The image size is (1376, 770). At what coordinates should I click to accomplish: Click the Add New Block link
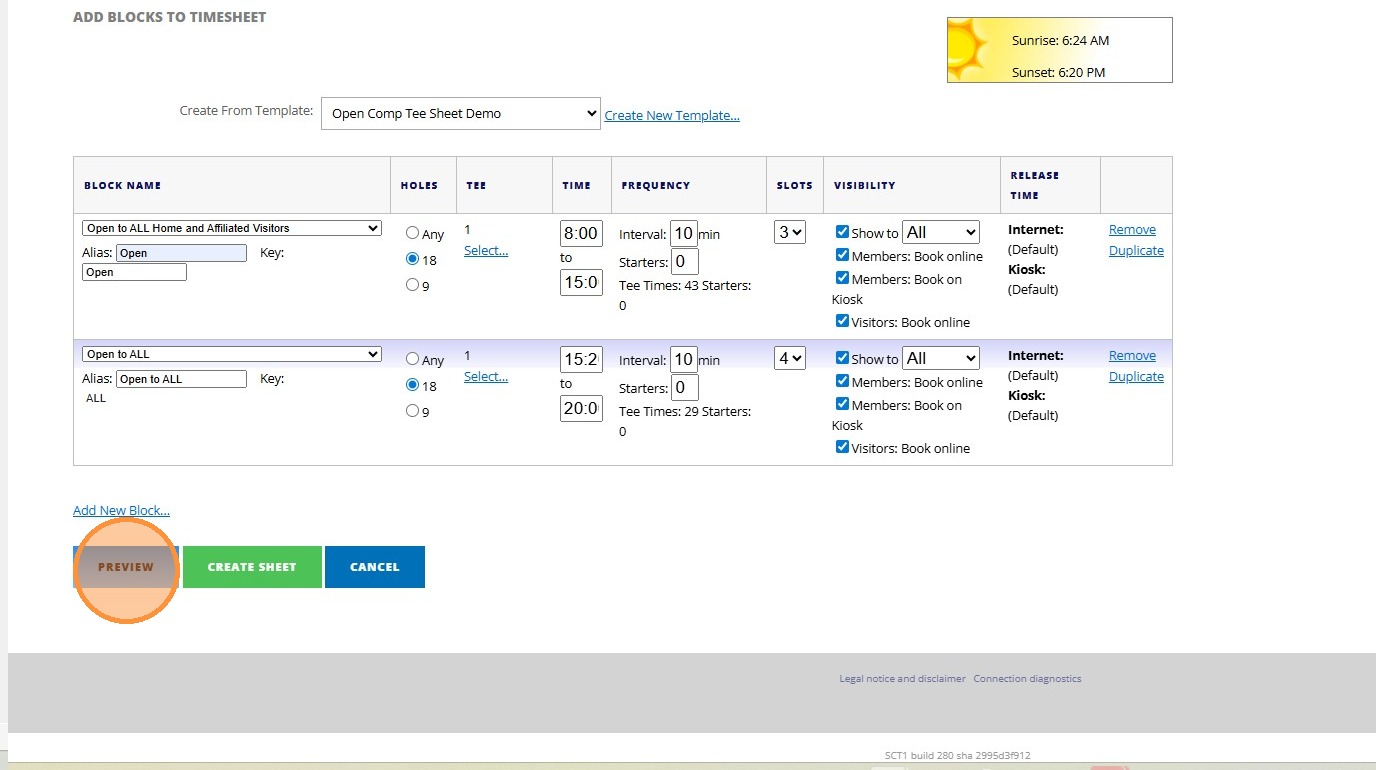pos(121,511)
